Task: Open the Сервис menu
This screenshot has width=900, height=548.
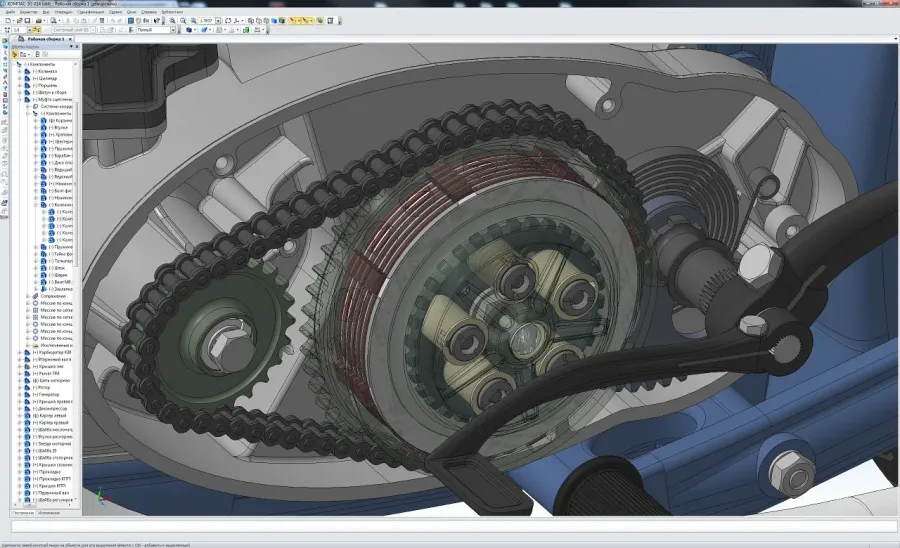Action: click(115, 12)
